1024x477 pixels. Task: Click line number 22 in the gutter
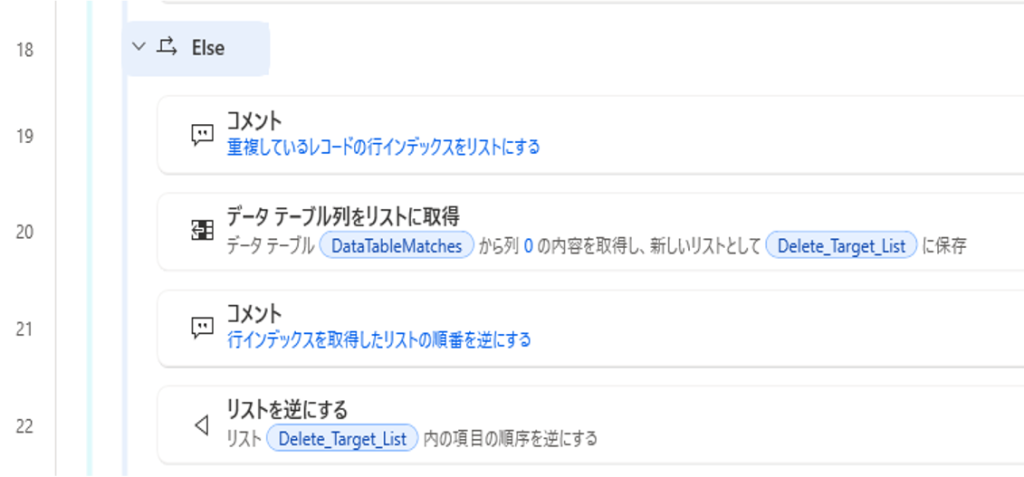tap(25, 426)
